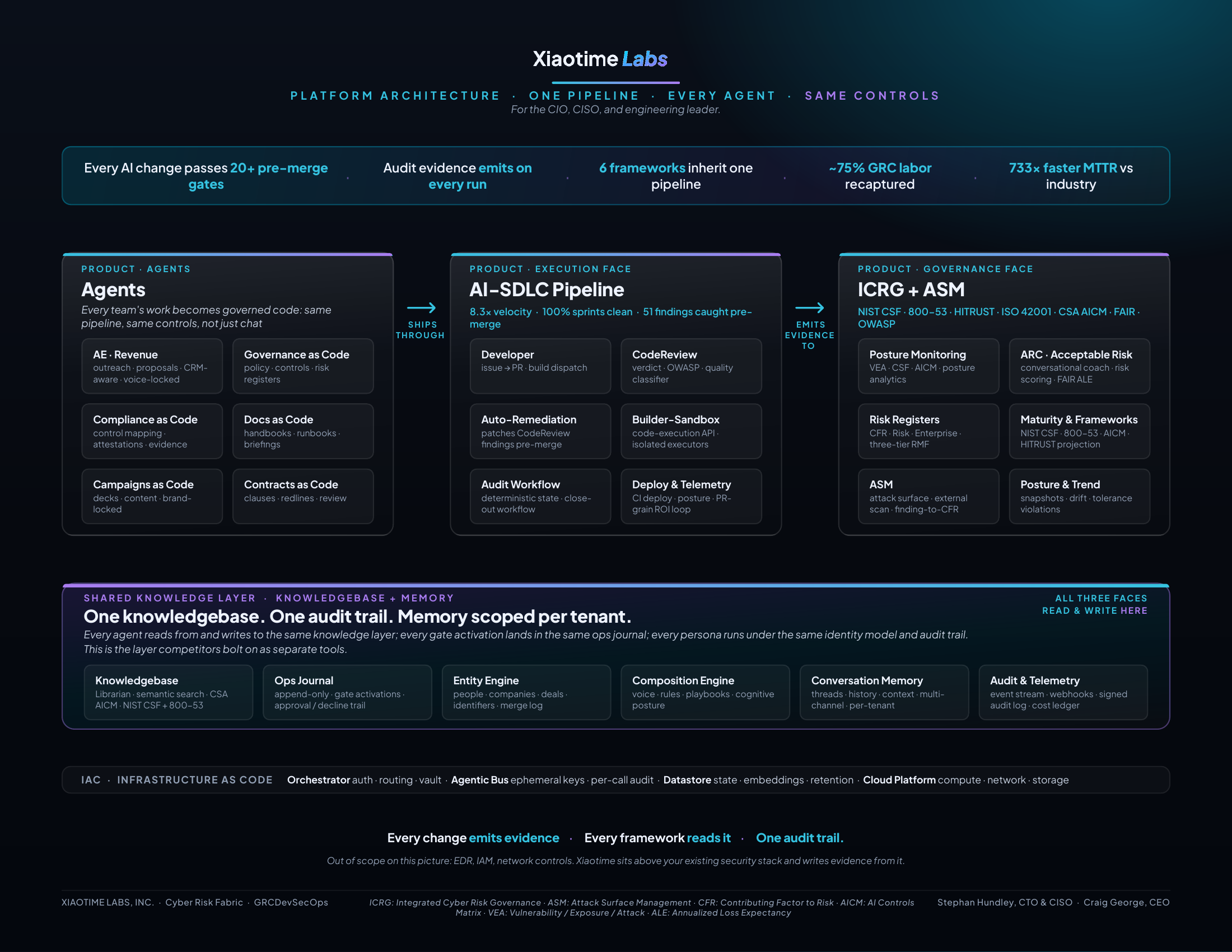
Task: Click "Cyber Risk Fabric" footer text
Action: (x=204, y=902)
